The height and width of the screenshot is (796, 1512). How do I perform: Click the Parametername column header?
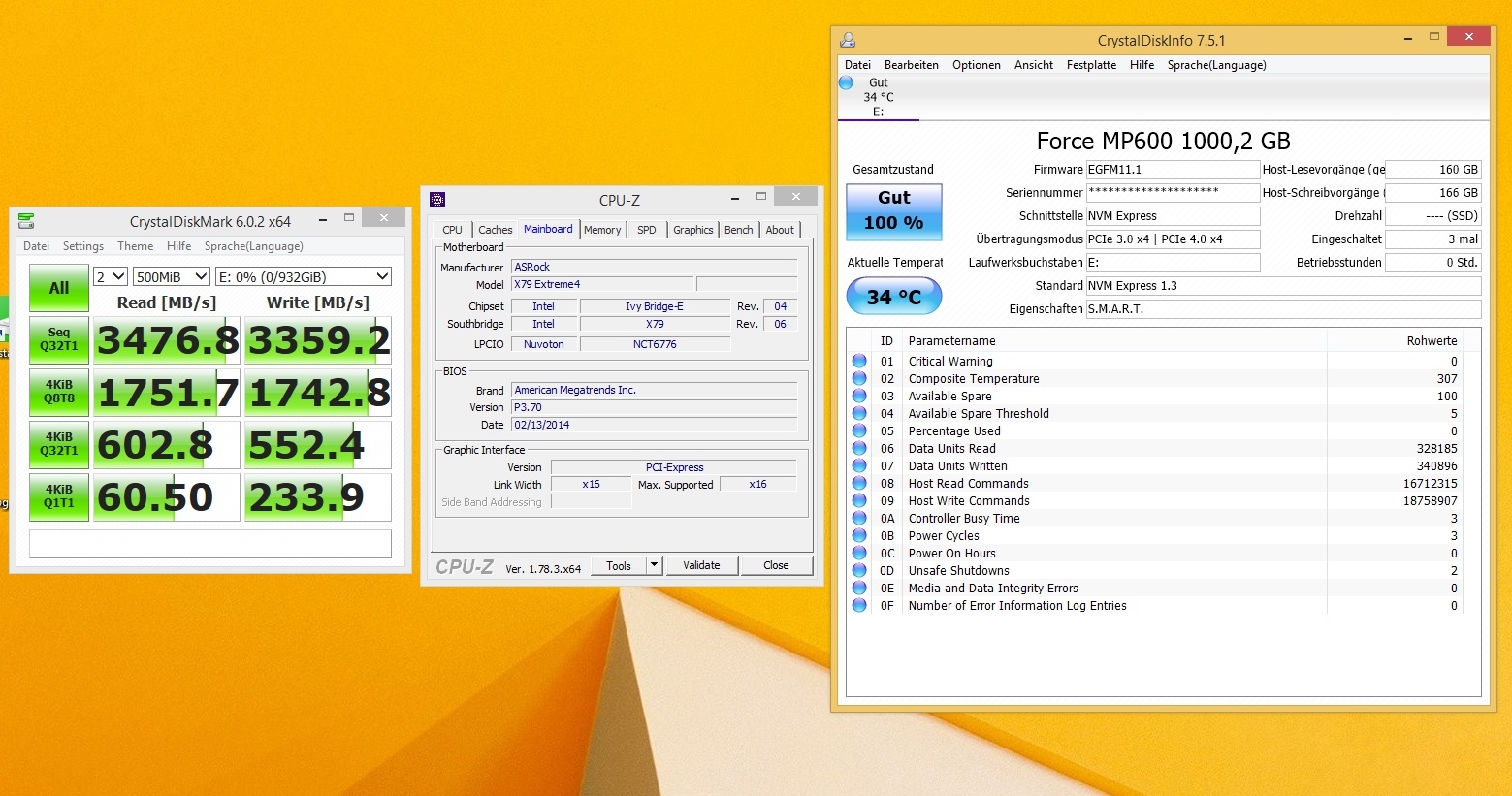pos(951,341)
